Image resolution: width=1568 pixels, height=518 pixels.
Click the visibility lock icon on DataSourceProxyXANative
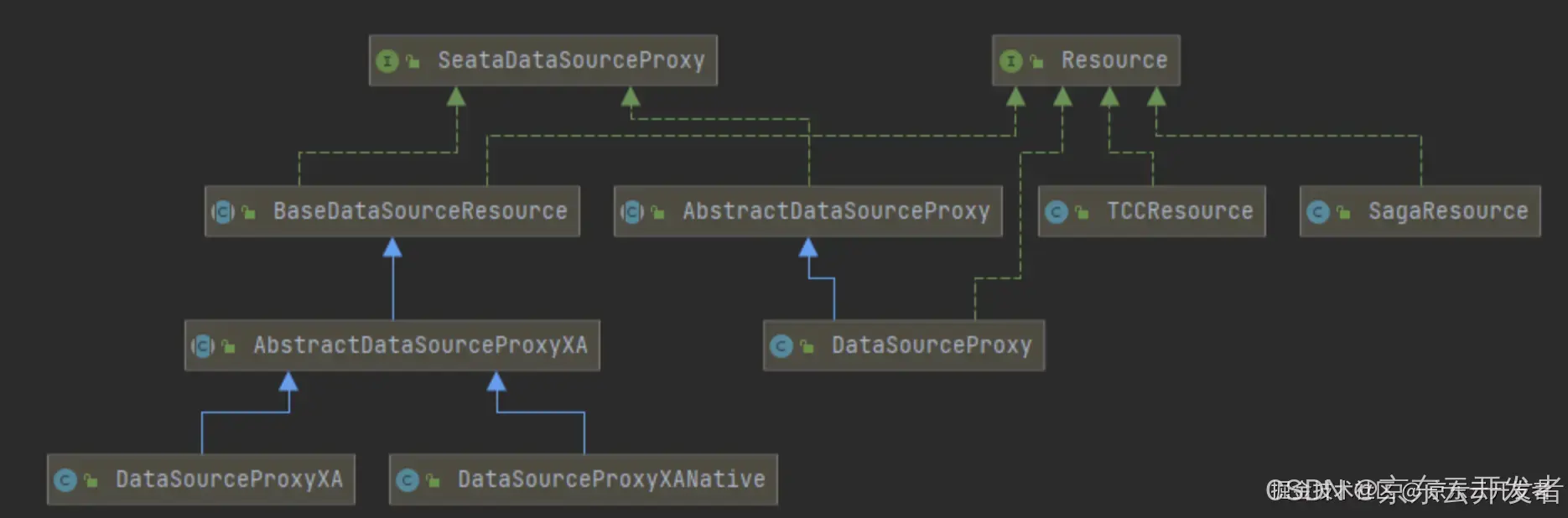coord(433,480)
